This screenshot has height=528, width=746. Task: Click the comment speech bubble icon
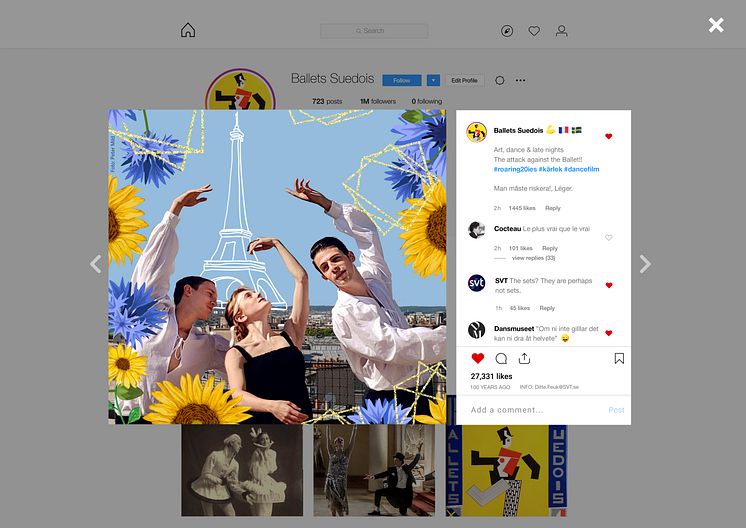[501, 358]
